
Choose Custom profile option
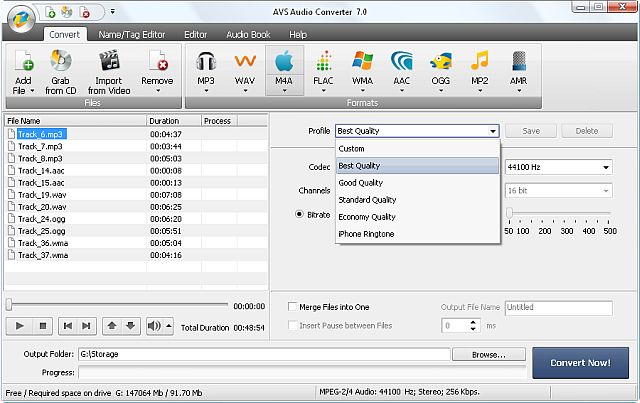coord(418,149)
